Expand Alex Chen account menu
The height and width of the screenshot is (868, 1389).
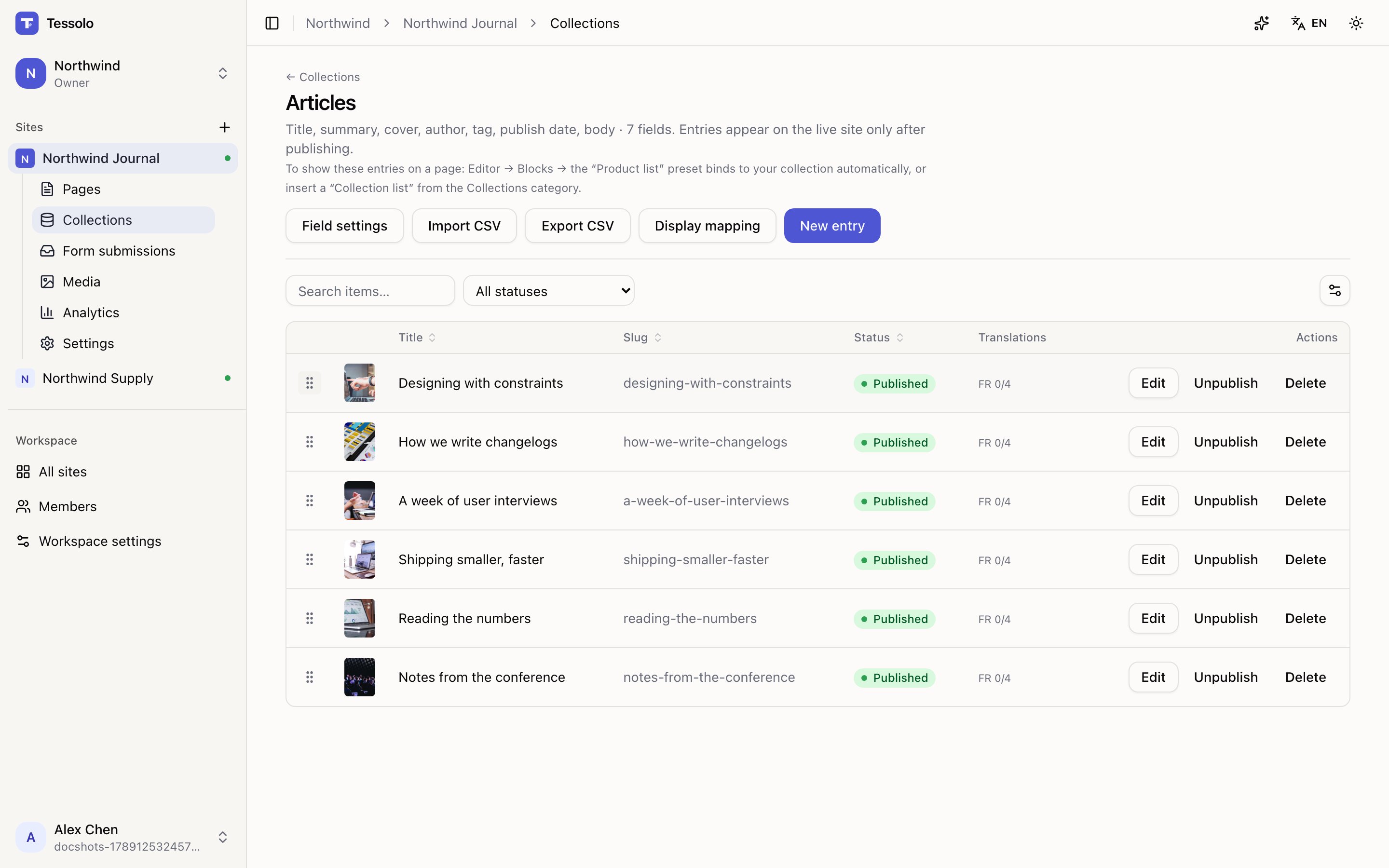(123, 837)
